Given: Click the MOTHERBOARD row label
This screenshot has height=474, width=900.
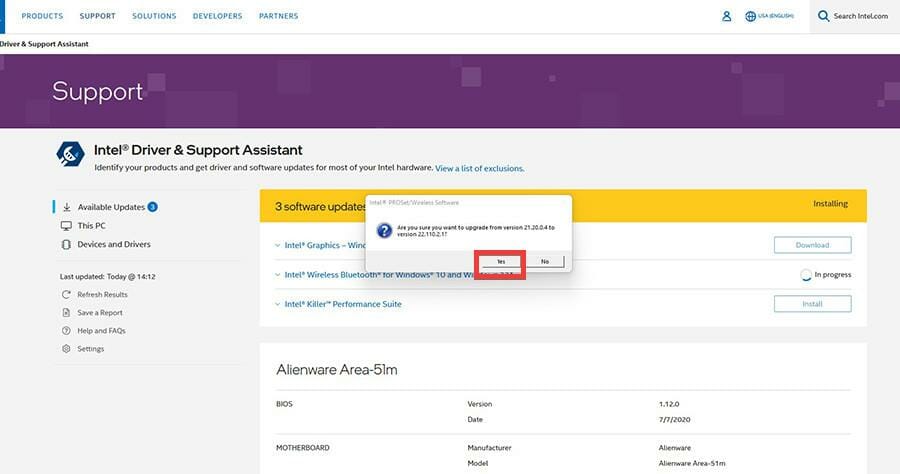Looking at the screenshot, I should 303,448.
